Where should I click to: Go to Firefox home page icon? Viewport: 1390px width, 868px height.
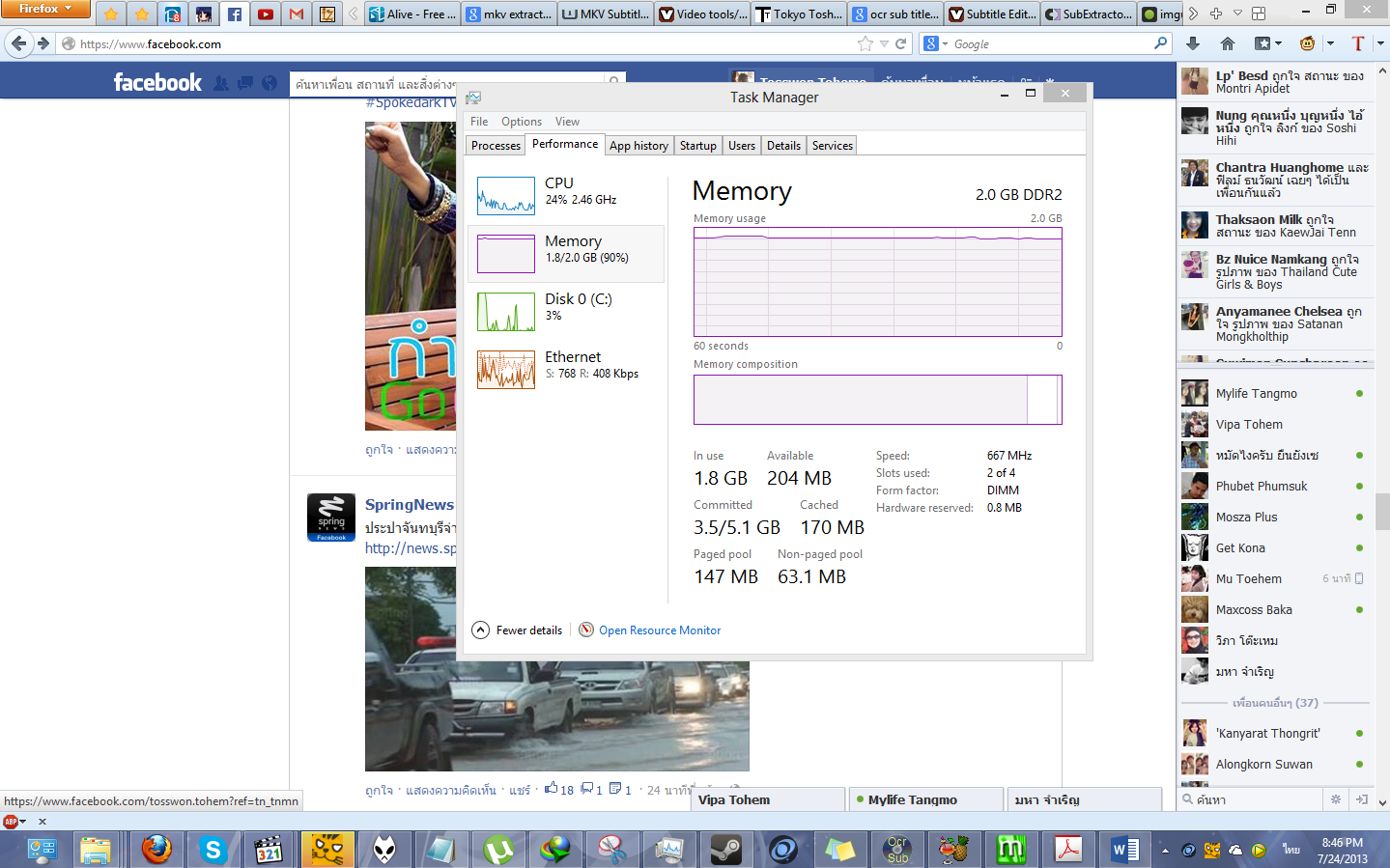click(1228, 43)
